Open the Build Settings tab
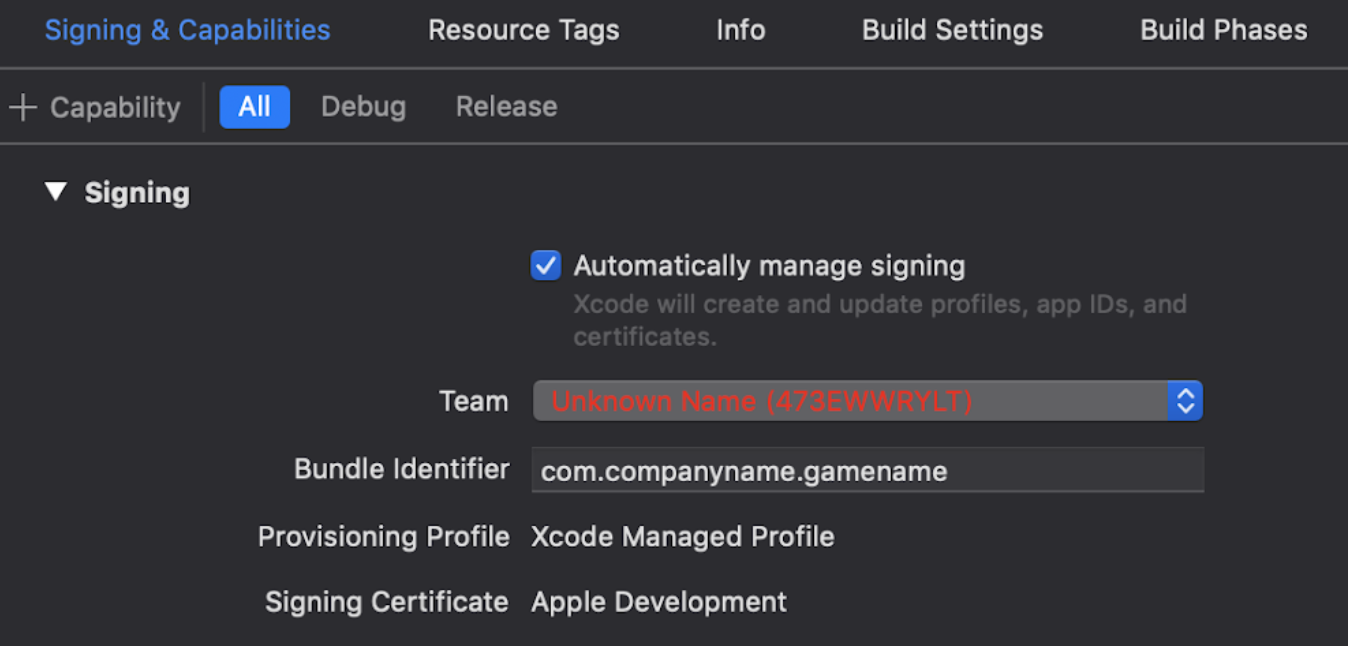This screenshot has width=1348, height=646. click(x=952, y=30)
